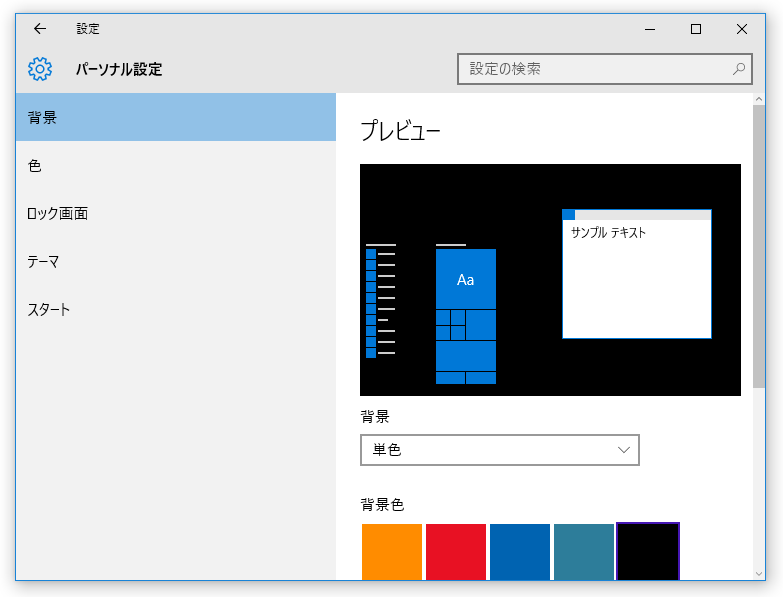Click the chevron on the 単色 combo box

(x=624, y=450)
